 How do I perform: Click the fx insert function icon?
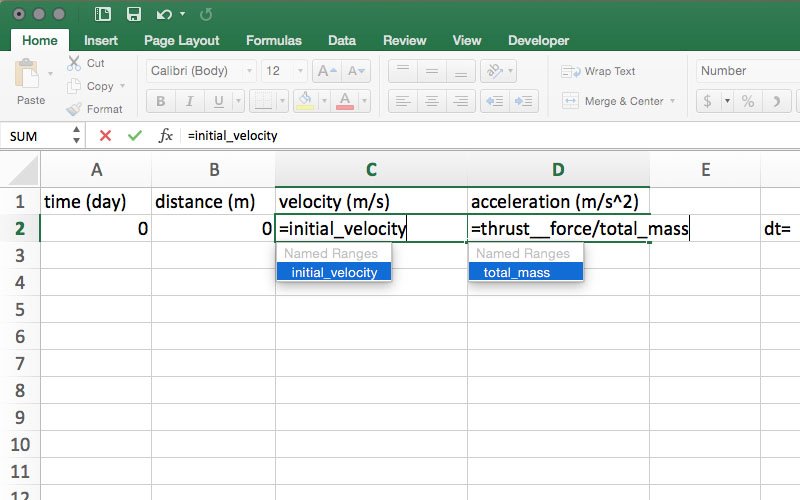(166, 135)
